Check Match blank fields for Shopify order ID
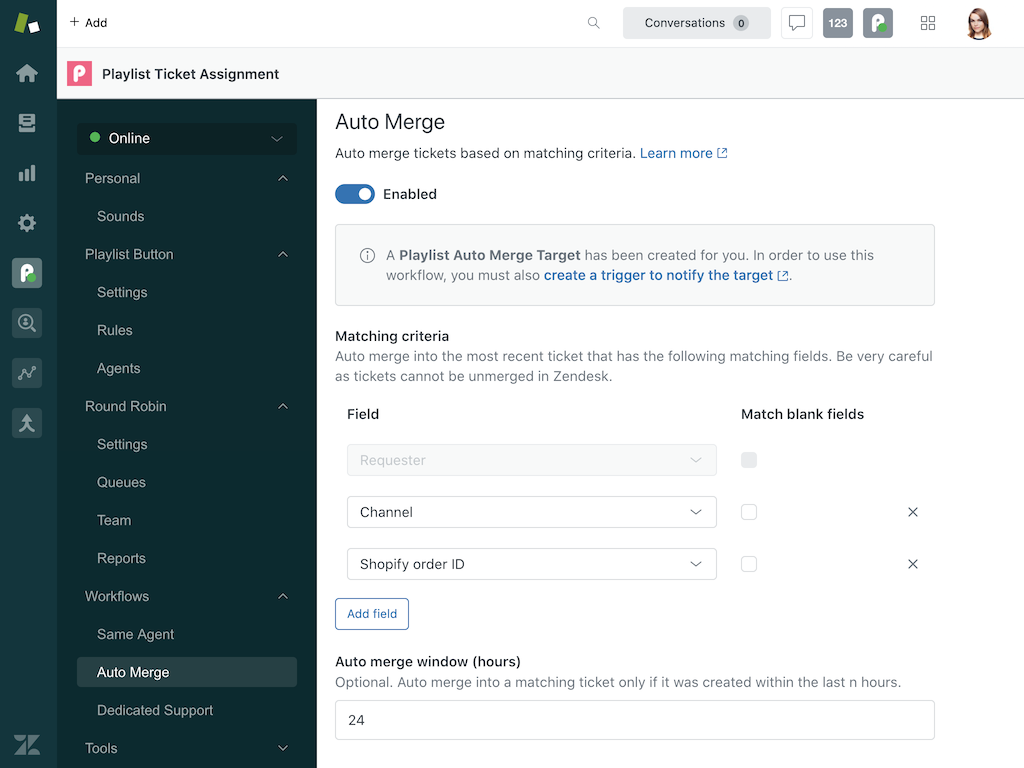 (x=749, y=564)
